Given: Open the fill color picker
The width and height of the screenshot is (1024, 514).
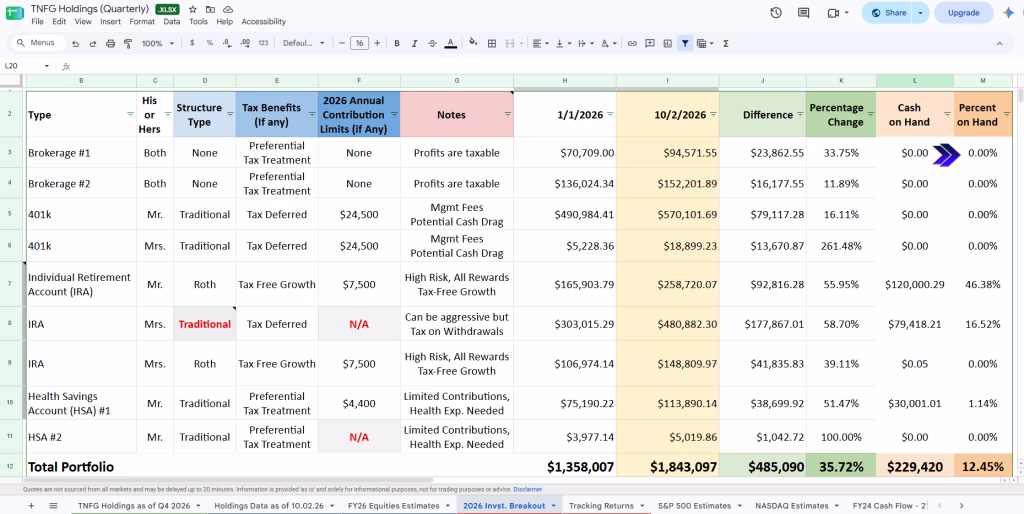Looking at the screenshot, I should [x=473, y=43].
